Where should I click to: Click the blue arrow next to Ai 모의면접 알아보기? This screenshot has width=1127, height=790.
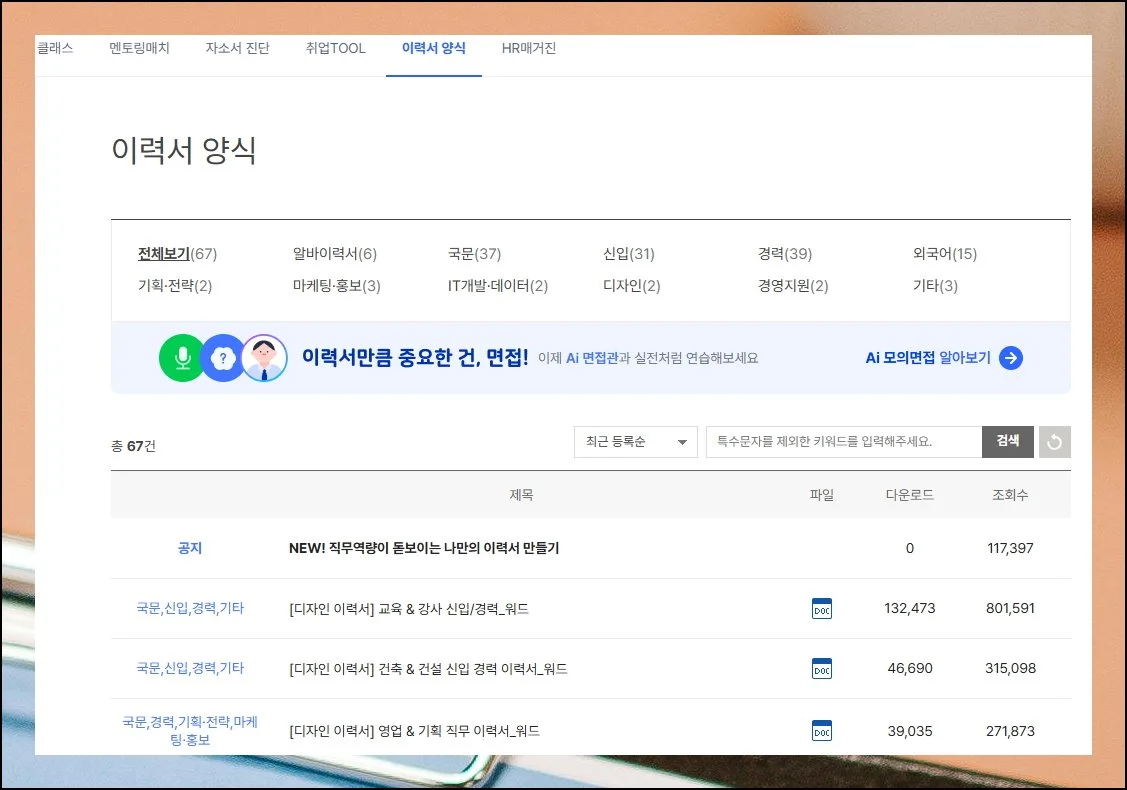1010,358
